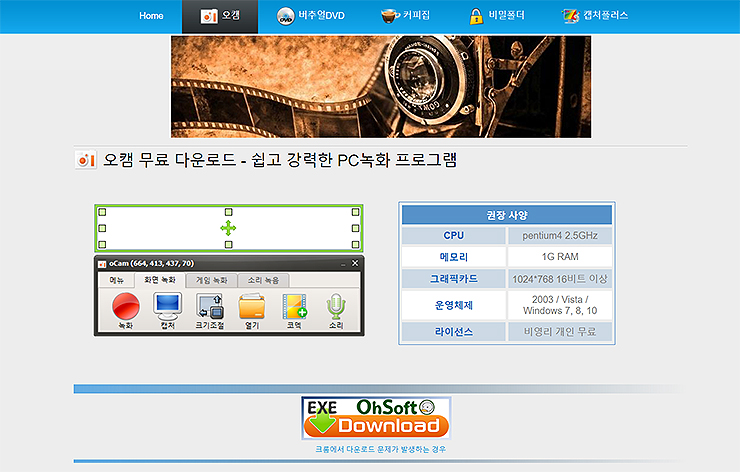This screenshot has width=740, height=472.
Task: Click the CPU label cell
Action: click(x=454, y=236)
